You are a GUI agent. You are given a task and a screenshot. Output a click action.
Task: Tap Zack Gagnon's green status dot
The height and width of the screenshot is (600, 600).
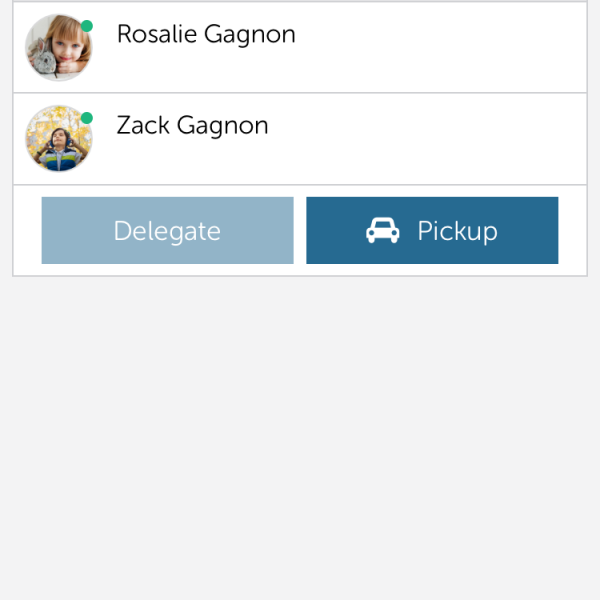pos(87,118)
